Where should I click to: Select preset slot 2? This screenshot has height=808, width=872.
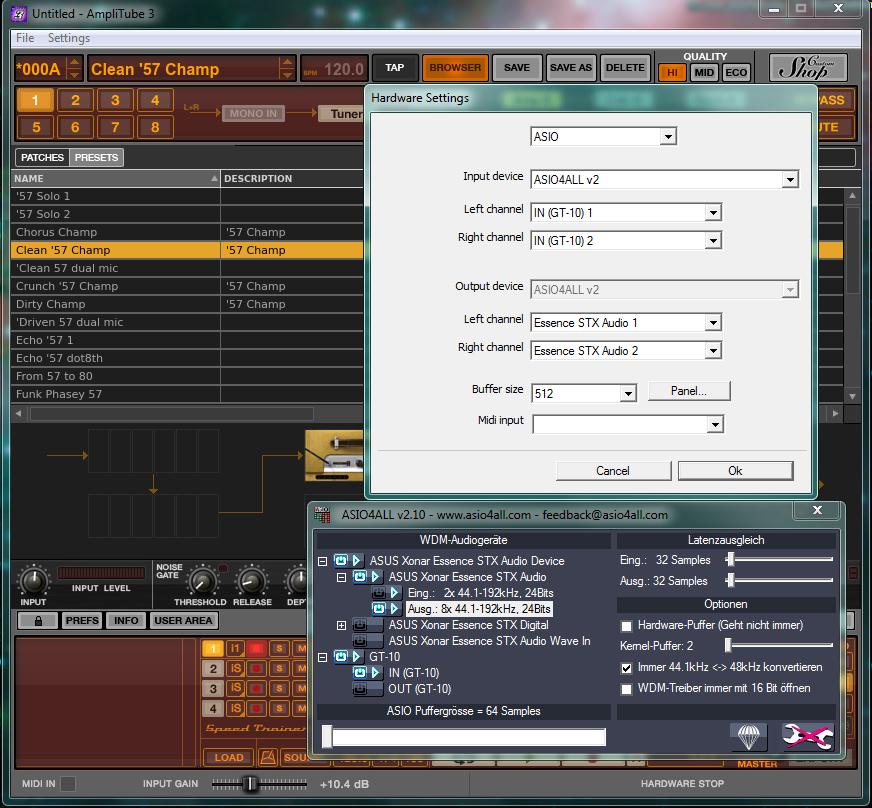click(x=75, y=101)
